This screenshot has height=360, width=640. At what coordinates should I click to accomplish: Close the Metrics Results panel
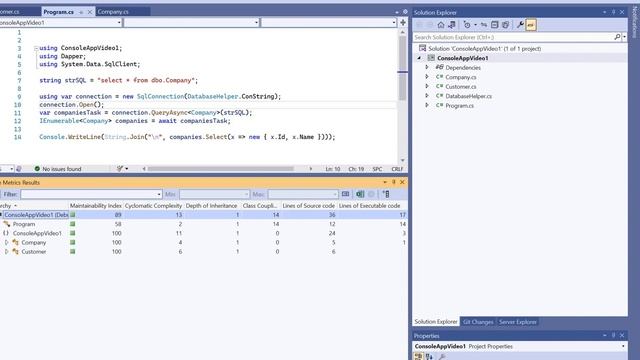pos(402,182)
